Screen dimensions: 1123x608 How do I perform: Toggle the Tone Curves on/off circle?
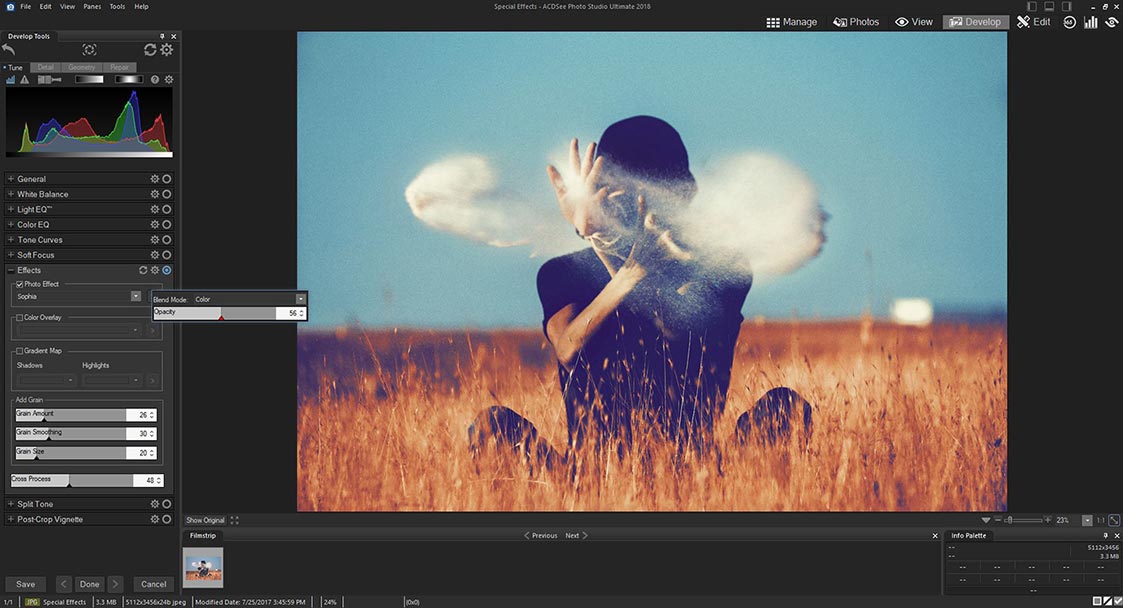[167, 240]
